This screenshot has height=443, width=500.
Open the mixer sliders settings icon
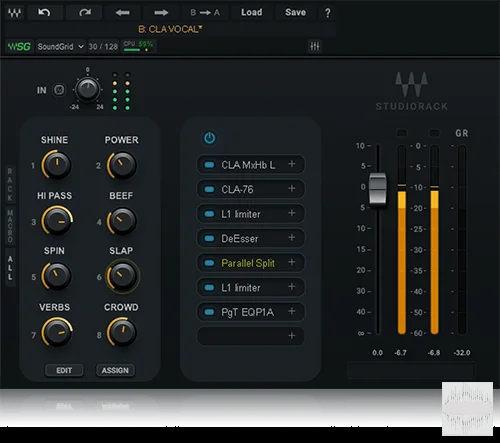click(315, 46)
